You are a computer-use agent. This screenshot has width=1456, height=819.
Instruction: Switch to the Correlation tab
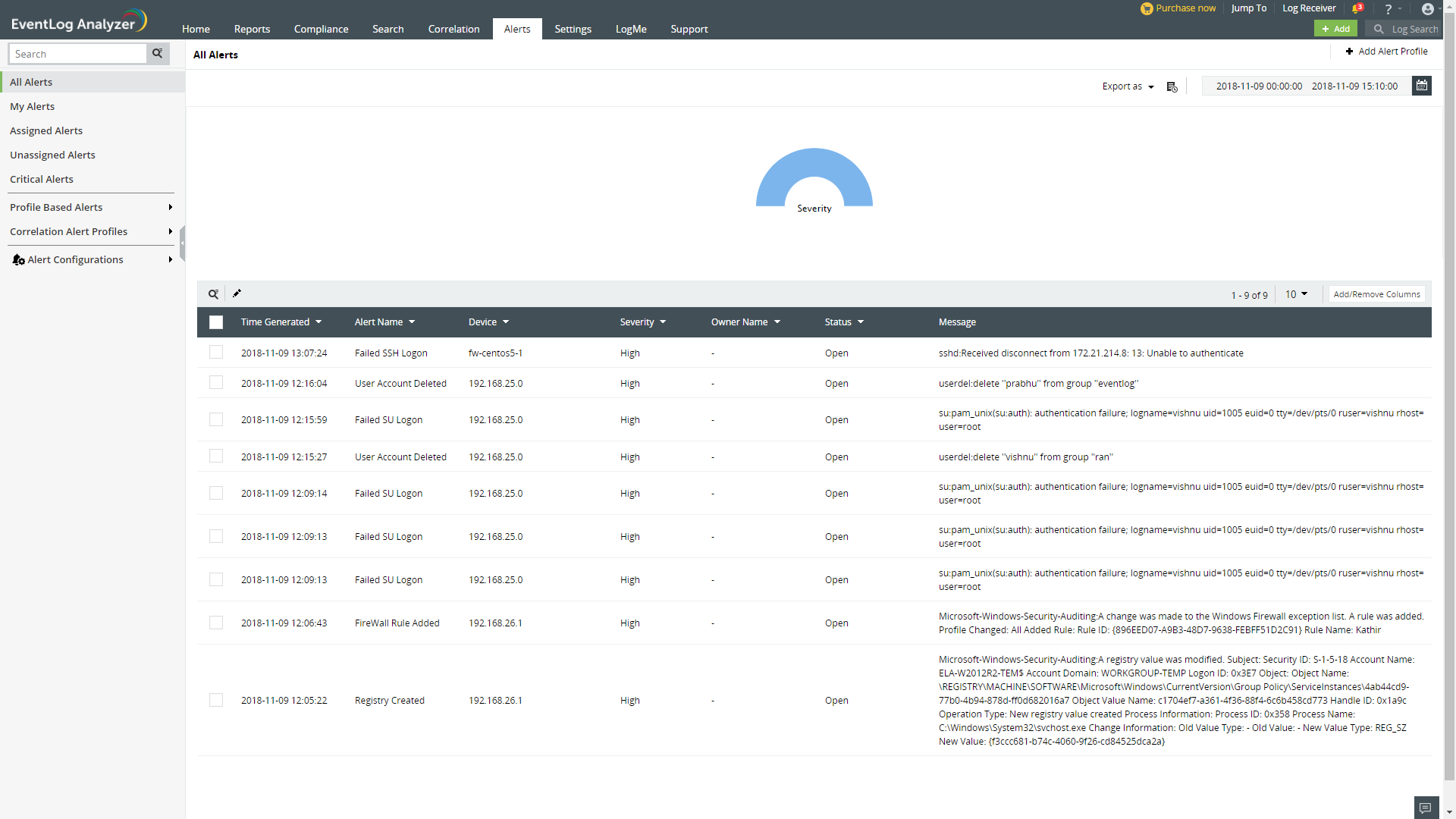[x=453, y=29]
